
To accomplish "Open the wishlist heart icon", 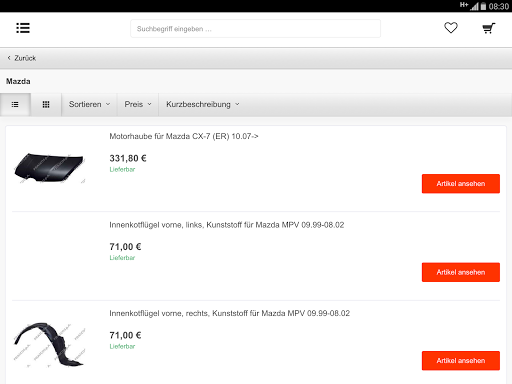I will click(451, 28).
